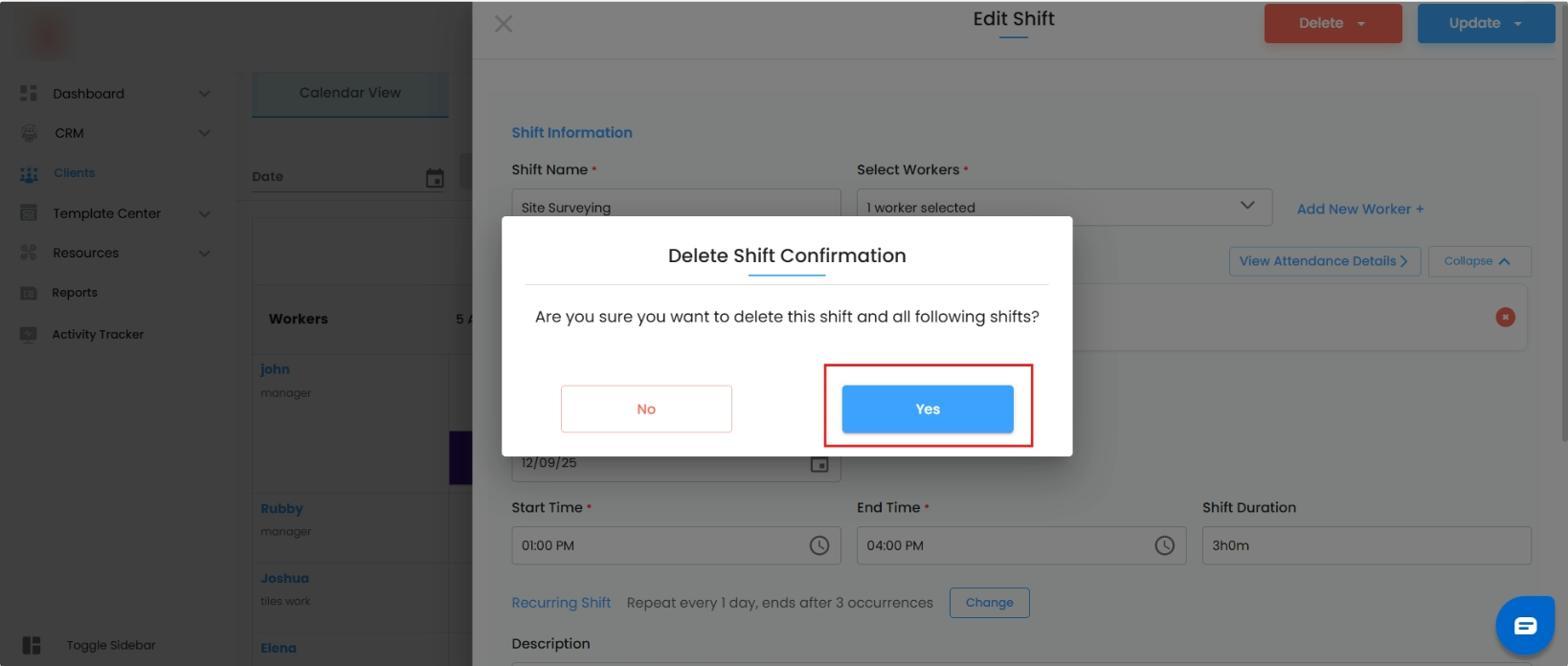Open the Activity Tracker sidebar item

98,334
